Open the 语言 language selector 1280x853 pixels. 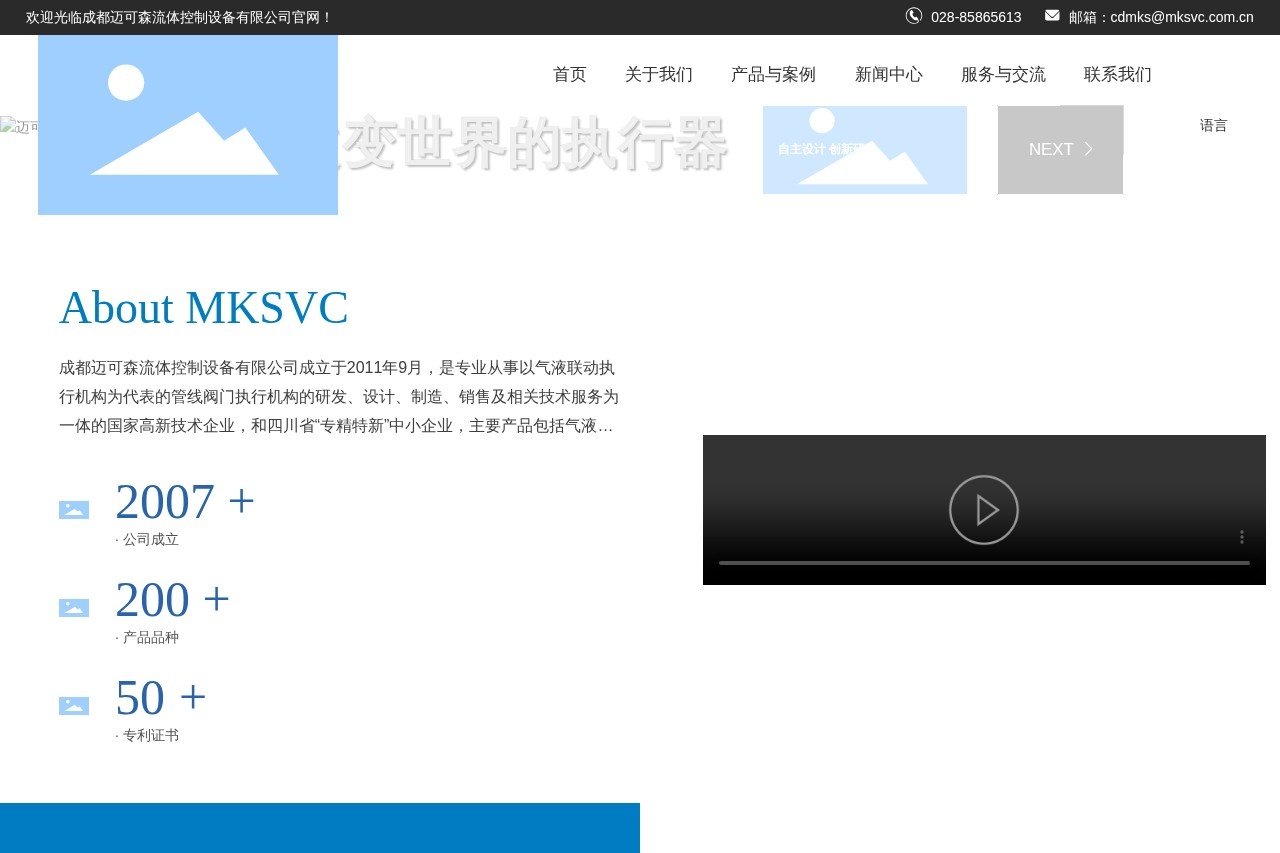(x=1213, y=125)
